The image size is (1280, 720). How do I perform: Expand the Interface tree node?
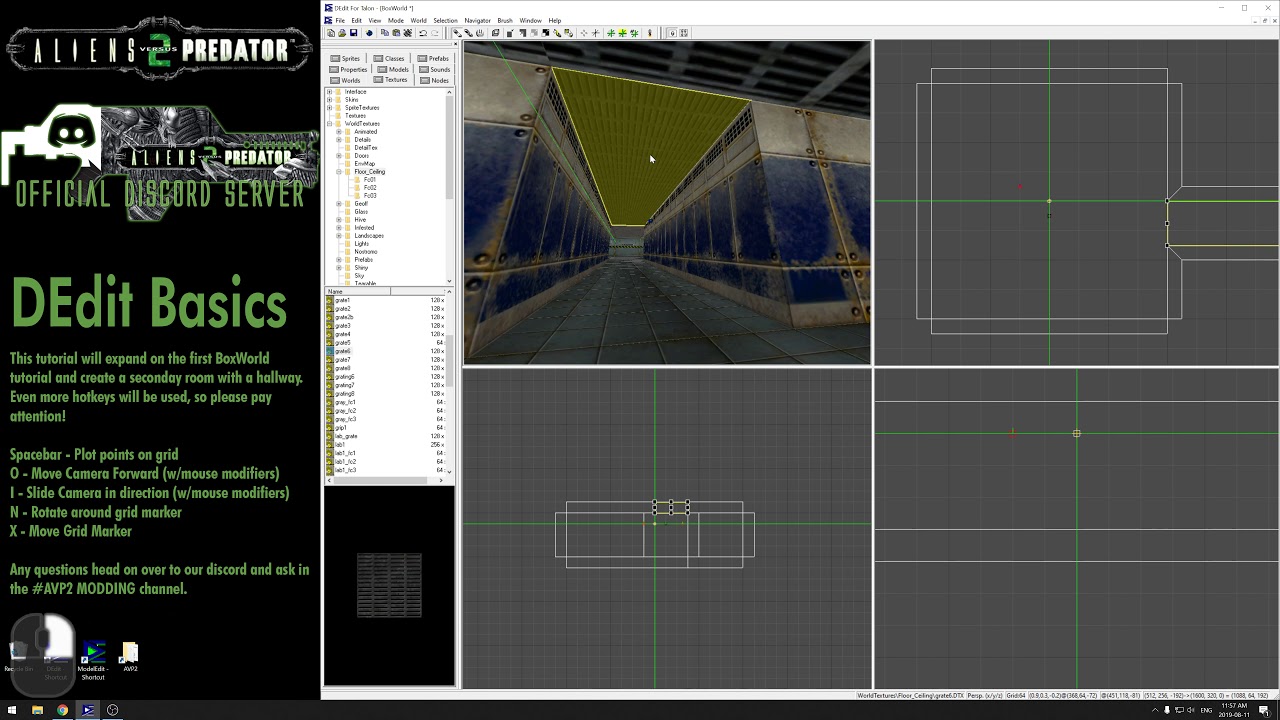(330, 92)
